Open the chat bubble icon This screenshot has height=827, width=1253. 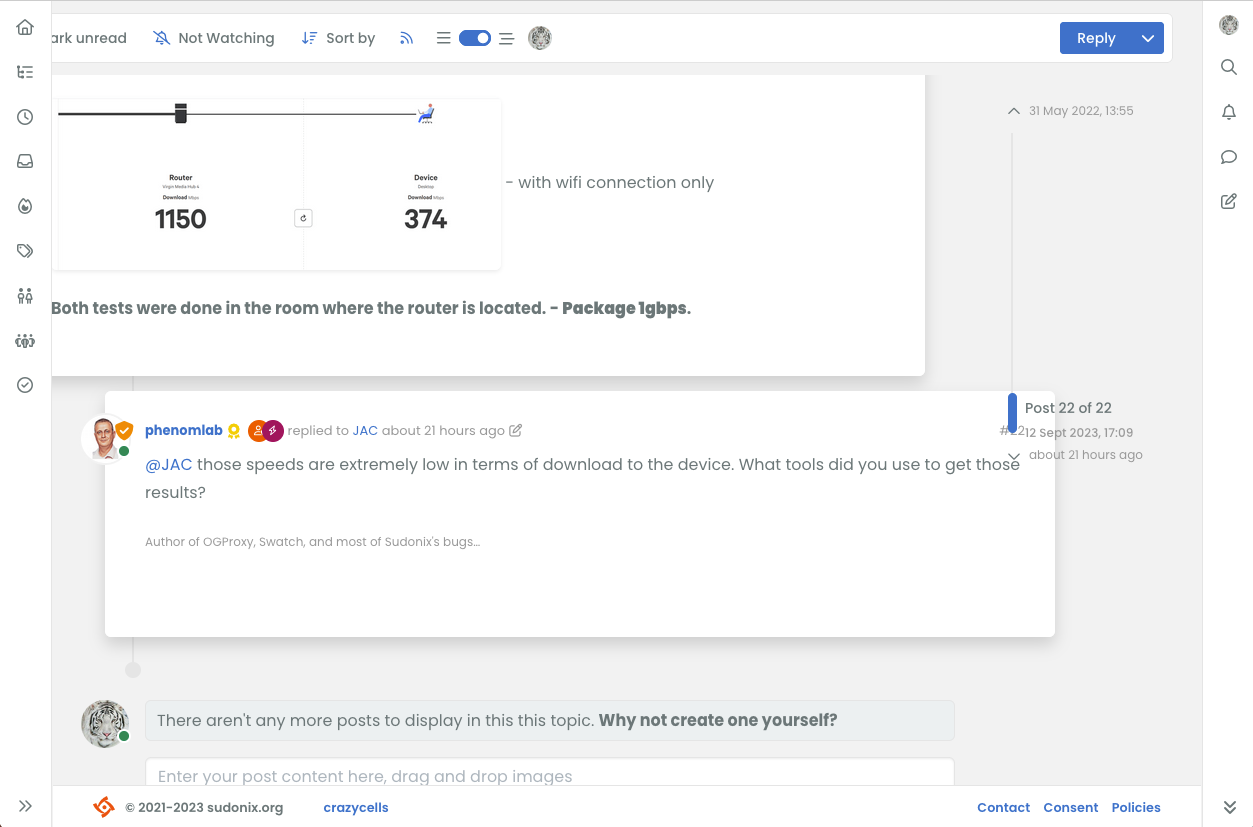tap(1229, 157)
